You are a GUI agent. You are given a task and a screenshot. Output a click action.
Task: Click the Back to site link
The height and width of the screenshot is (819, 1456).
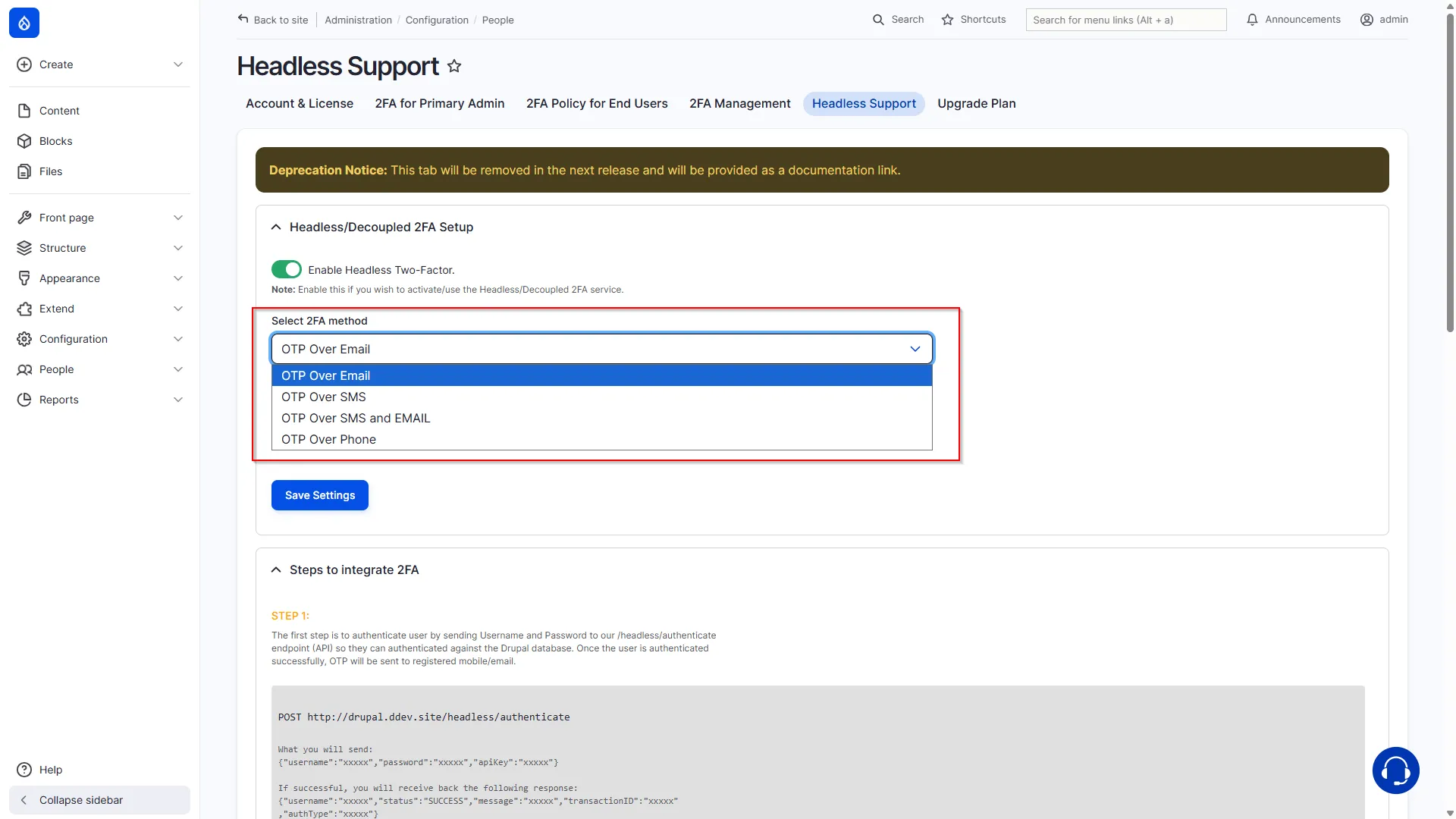point(273,20)
